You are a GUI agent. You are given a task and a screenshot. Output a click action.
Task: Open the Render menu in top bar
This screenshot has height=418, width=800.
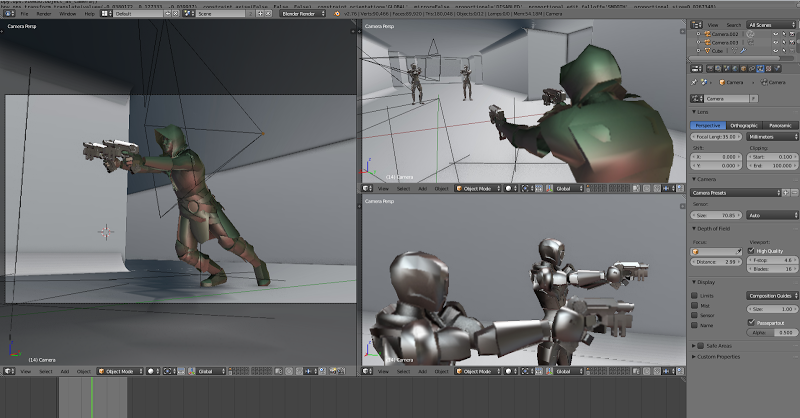(44, 15)
